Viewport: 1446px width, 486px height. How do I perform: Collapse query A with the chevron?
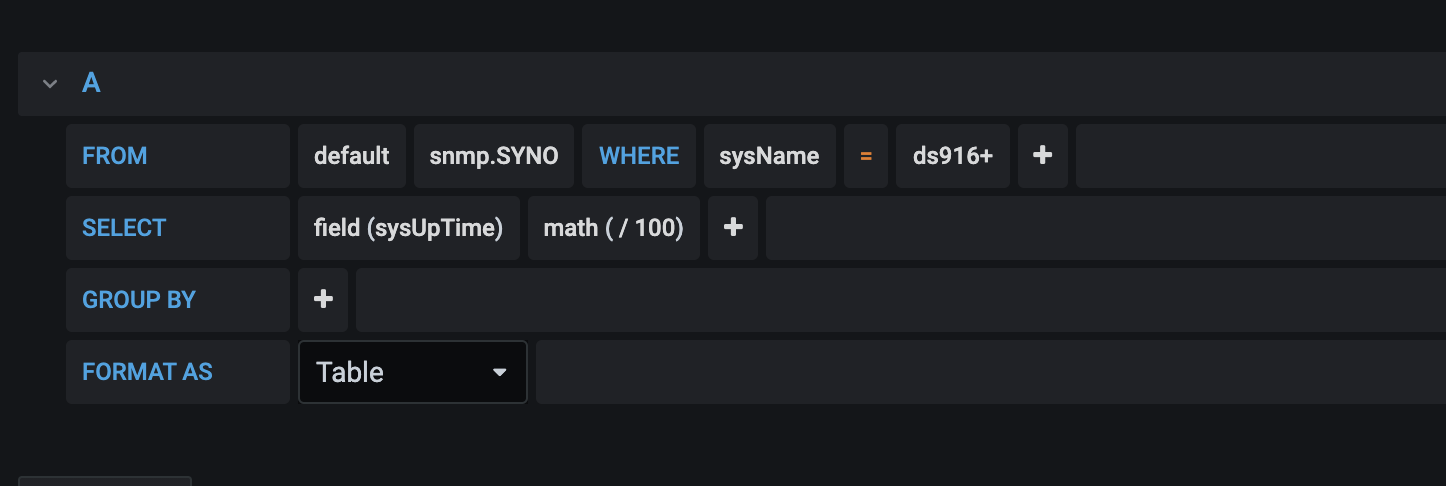[50, 84]
